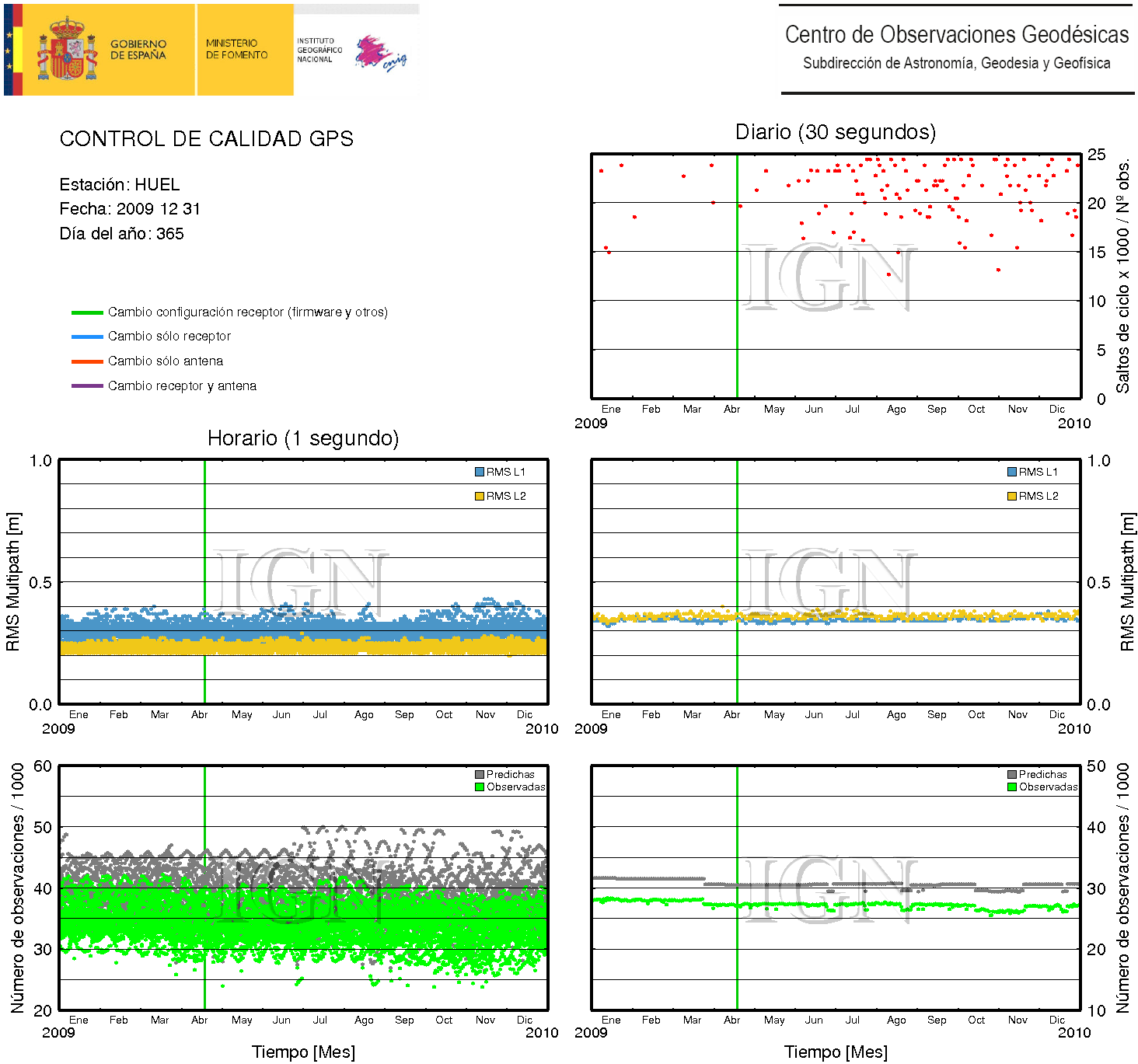Click the blue 'Cambio sólo receptor' legend line

(87, 337)
